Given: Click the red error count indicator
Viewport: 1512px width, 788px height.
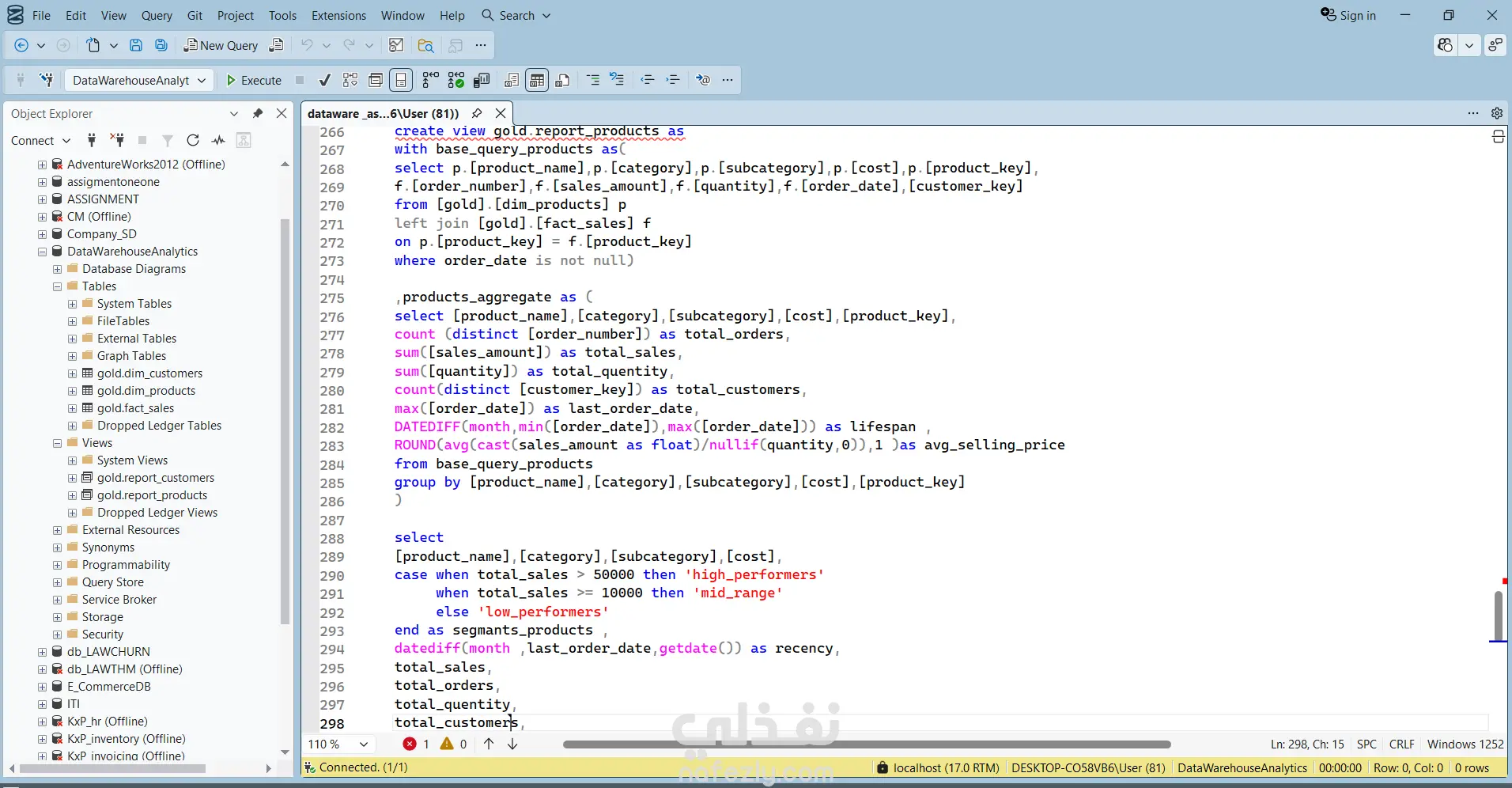Looking at the screenshot, I should [x=416, y=744].
